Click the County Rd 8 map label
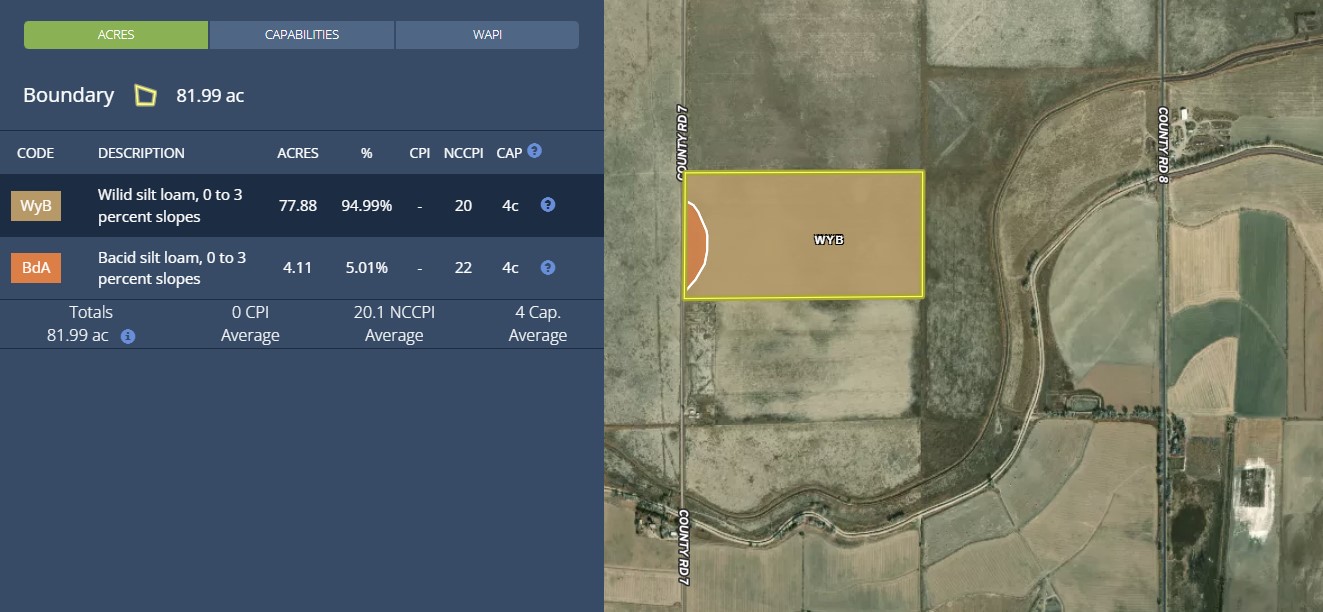 pos(1163,145)
